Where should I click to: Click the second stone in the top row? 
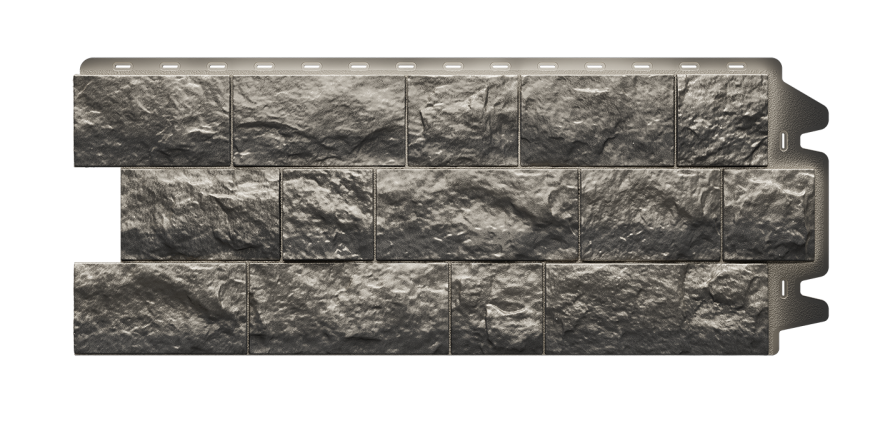tap(318, 120)
